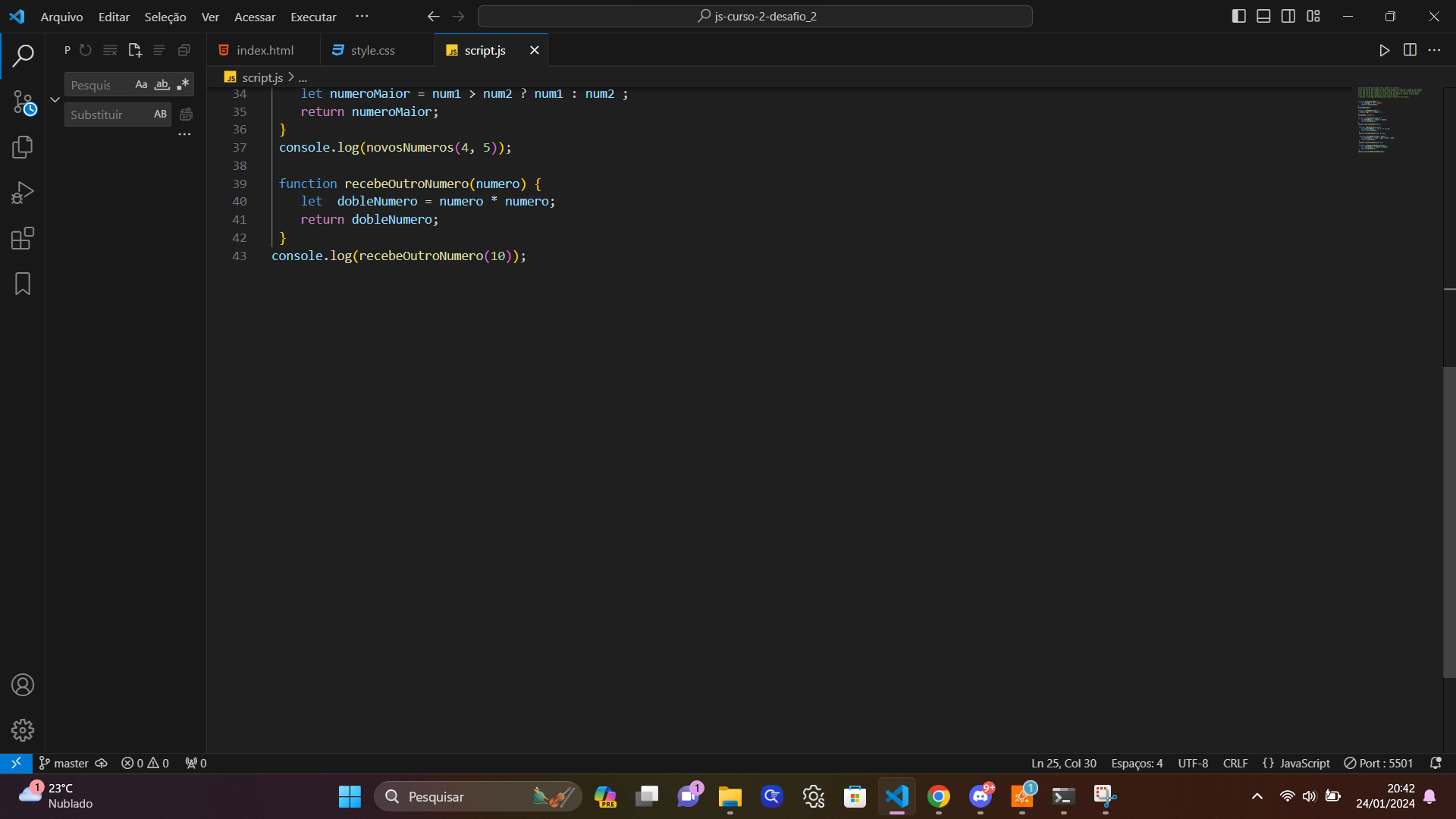Click the code minimap
This screenshot has width=1456, height=819.
coord(1389,120)
